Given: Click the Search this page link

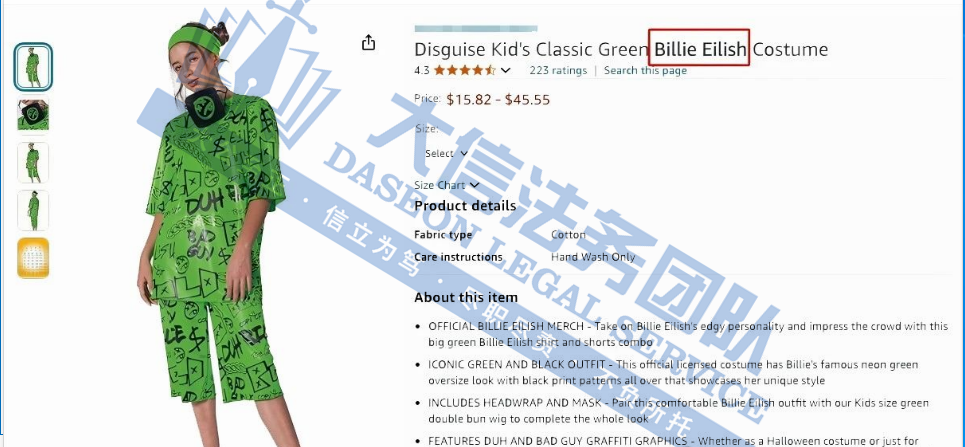Looking at the screenshot, I should click(x=645, y=70).
